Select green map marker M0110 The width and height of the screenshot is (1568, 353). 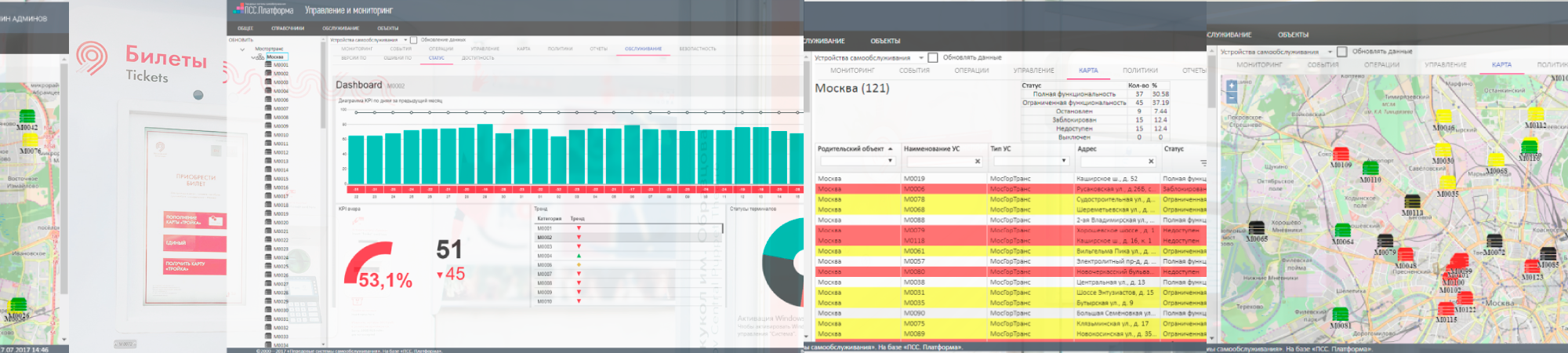click(x=1370, y=168)
